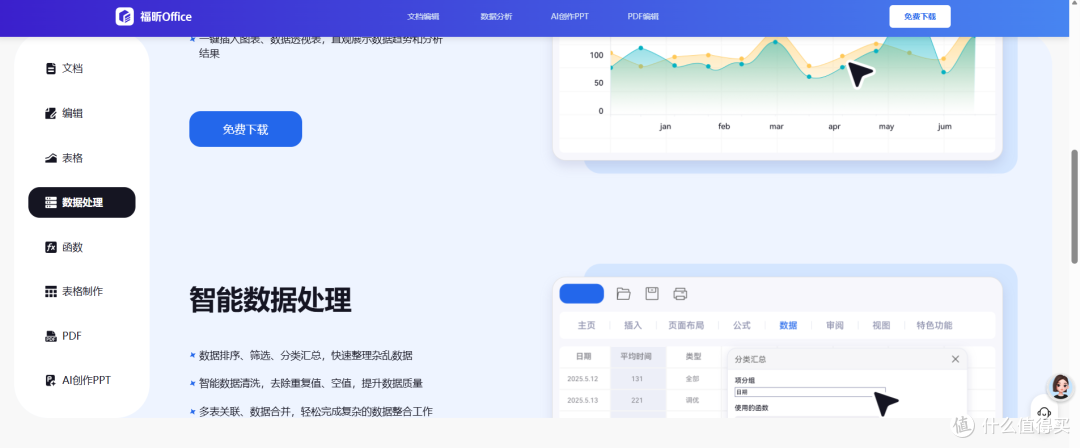The width and height of the screenshot is (1080, 448).
Task: Click the 智能数据清洗 bullet text
Action: coord(311,383)
